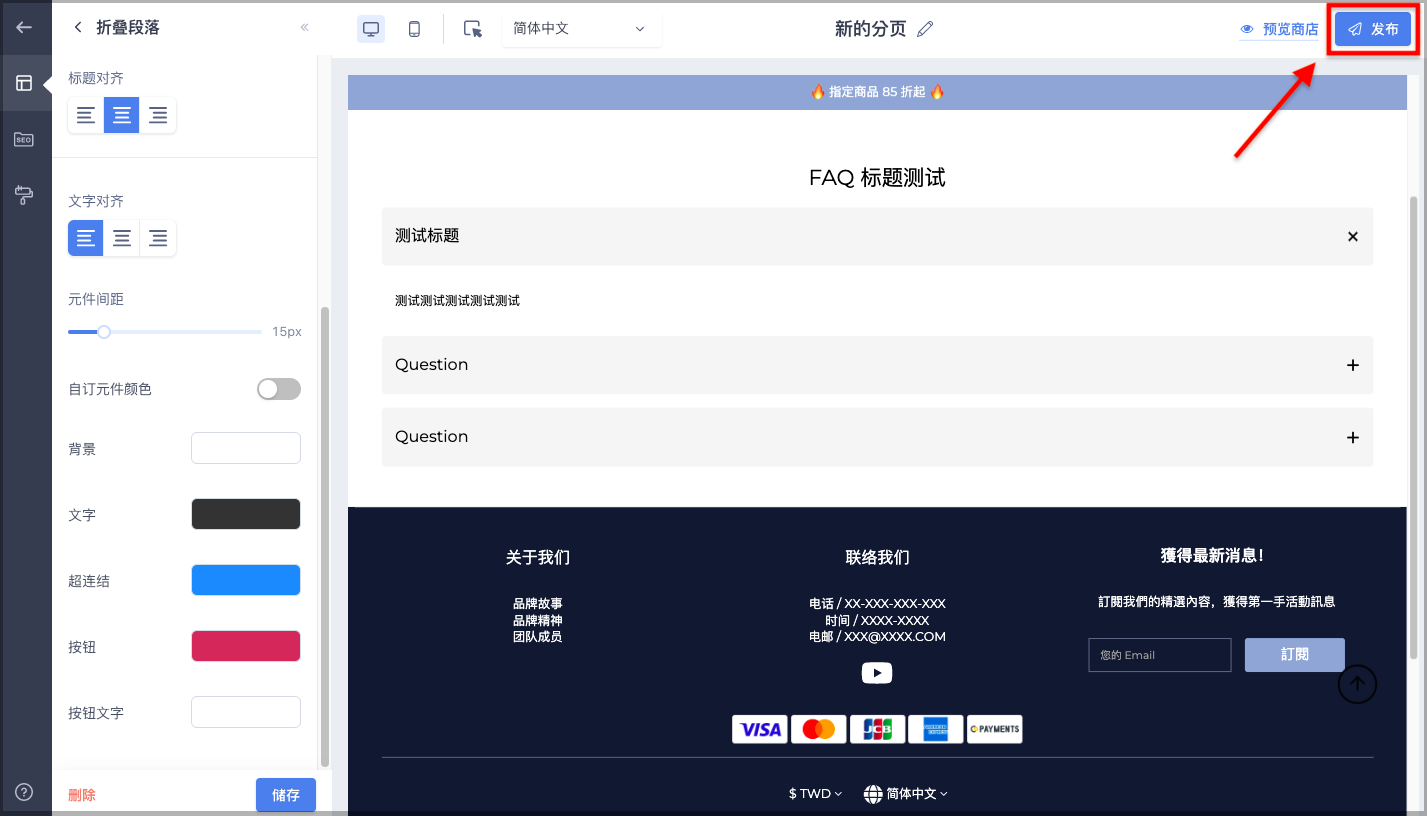The height and width of the screenshot is (816, 1427).
Task: Click the 您的 Email input field
Action: point(1160,655)
